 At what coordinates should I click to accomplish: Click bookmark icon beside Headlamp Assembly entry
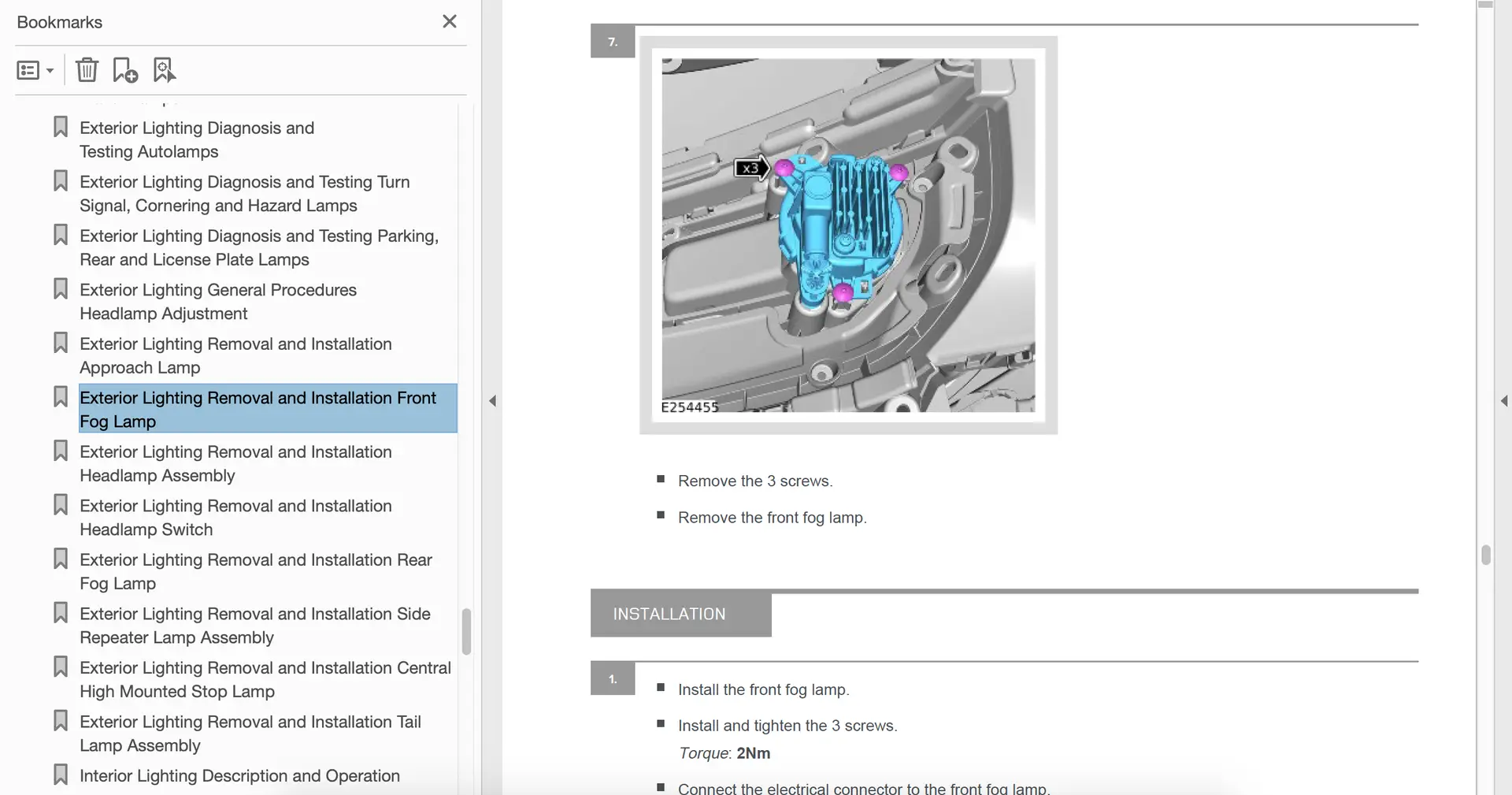61,451
